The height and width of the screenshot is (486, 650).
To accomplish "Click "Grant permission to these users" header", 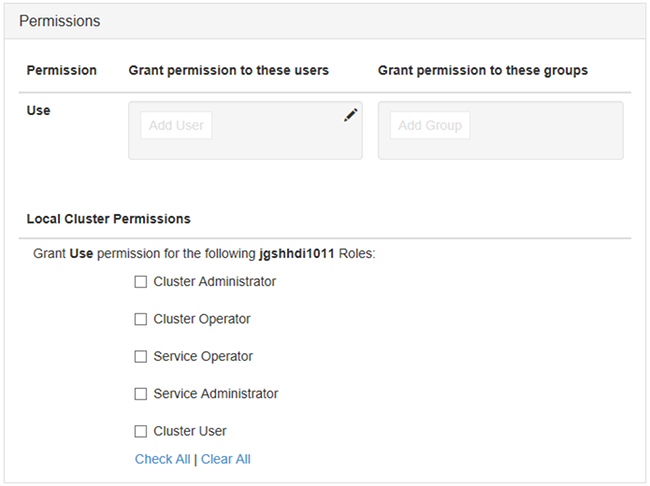I will click(x=229, y=70).
